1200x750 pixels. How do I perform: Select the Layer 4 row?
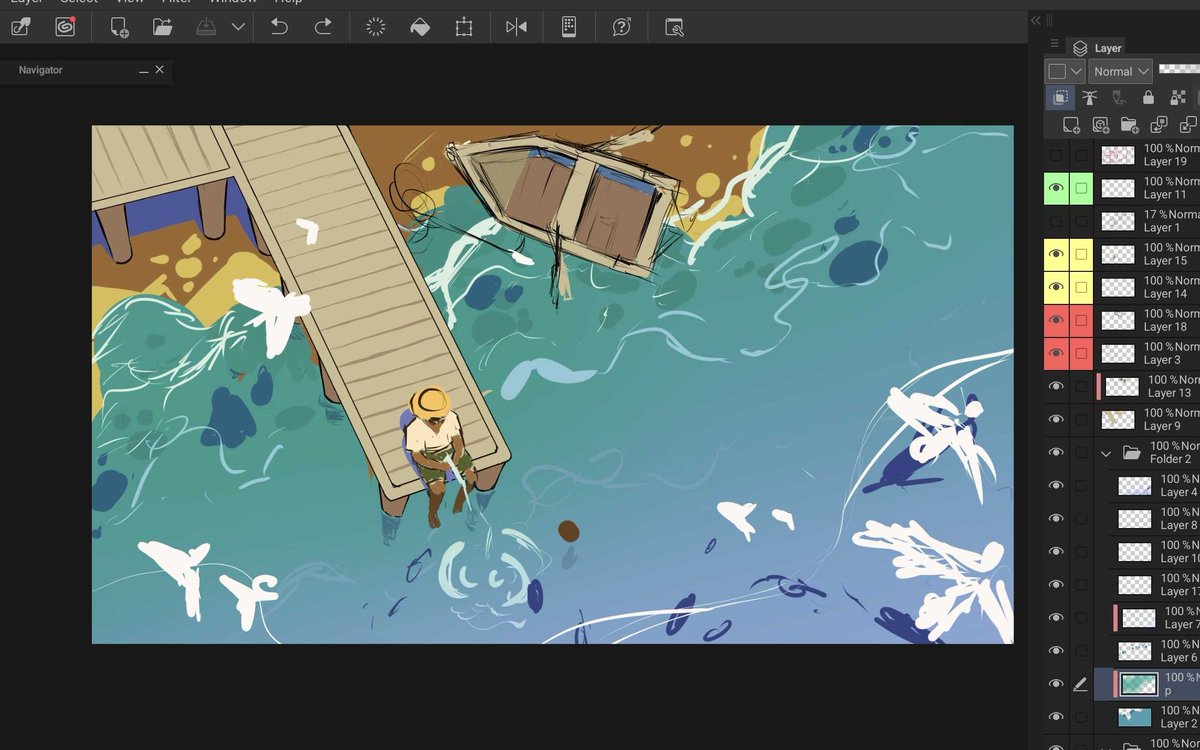pos(1147,485)
